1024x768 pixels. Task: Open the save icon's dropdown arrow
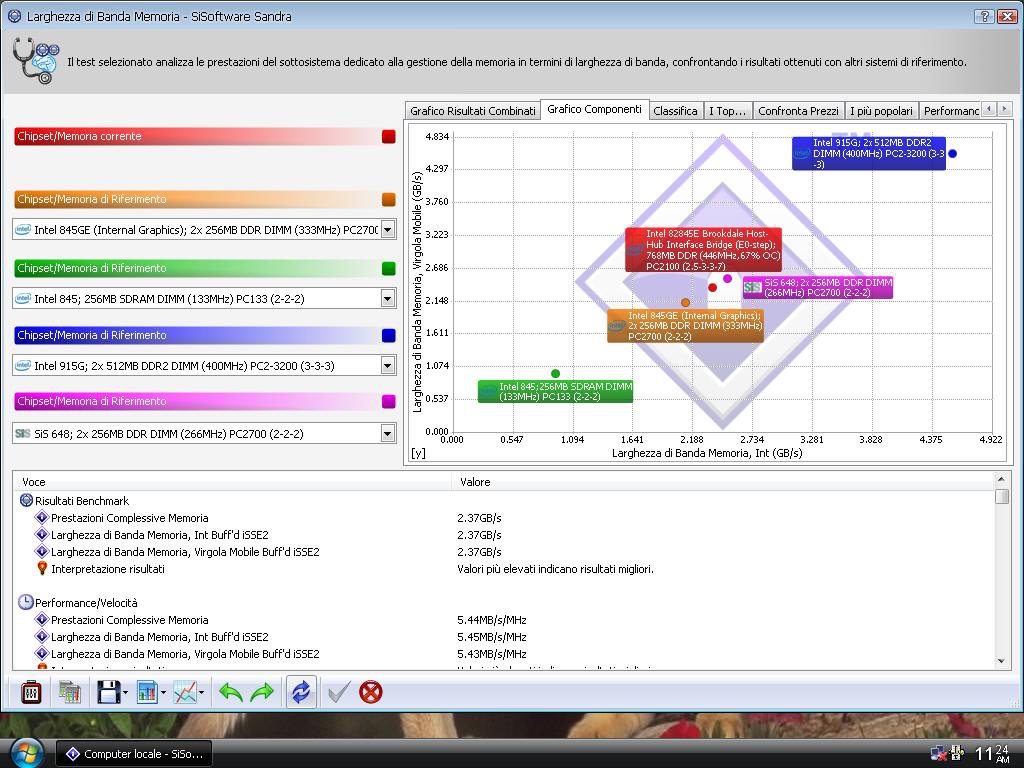[x=125, y=693]
